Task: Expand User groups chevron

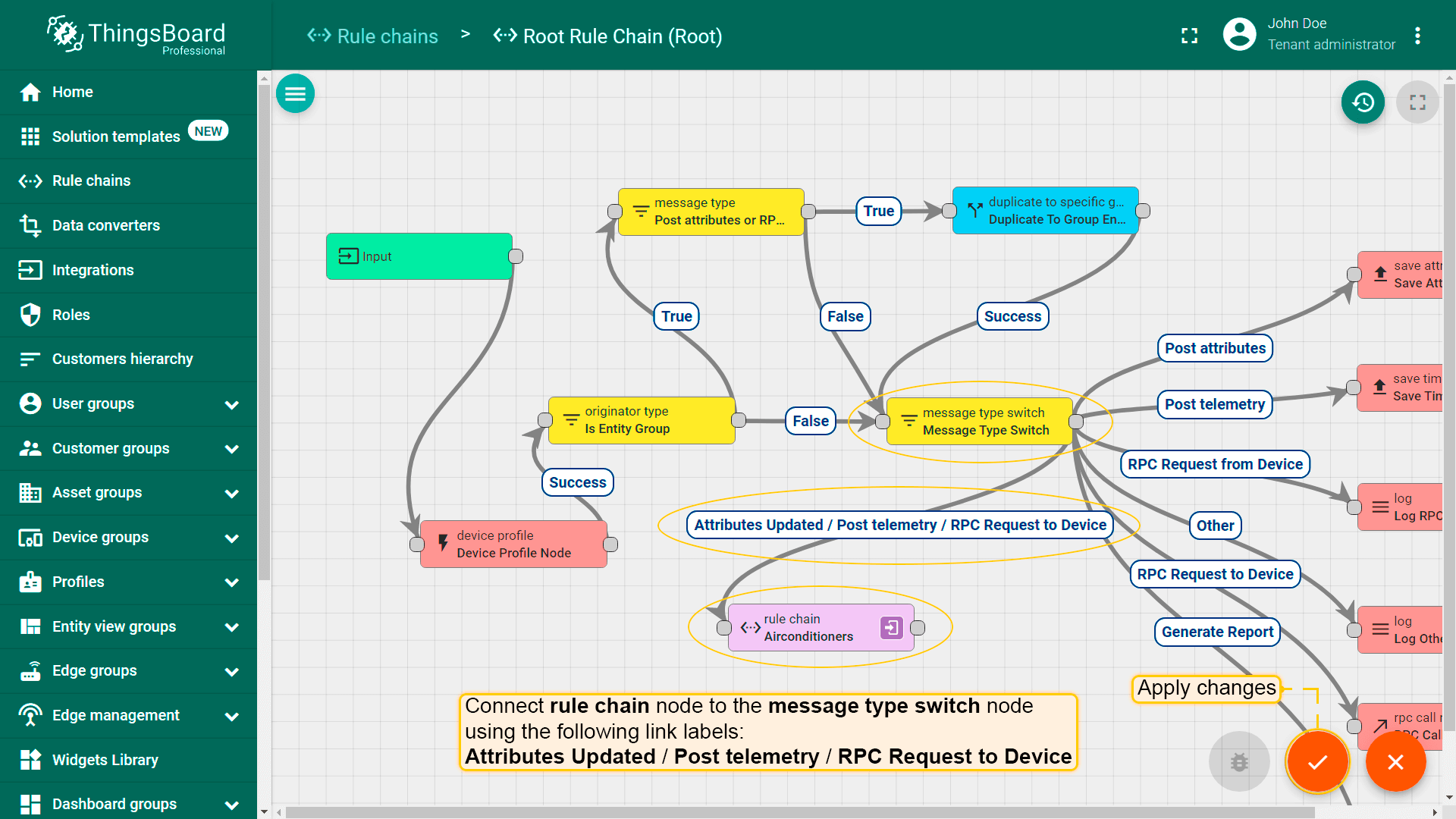Action: pos(232,404)
